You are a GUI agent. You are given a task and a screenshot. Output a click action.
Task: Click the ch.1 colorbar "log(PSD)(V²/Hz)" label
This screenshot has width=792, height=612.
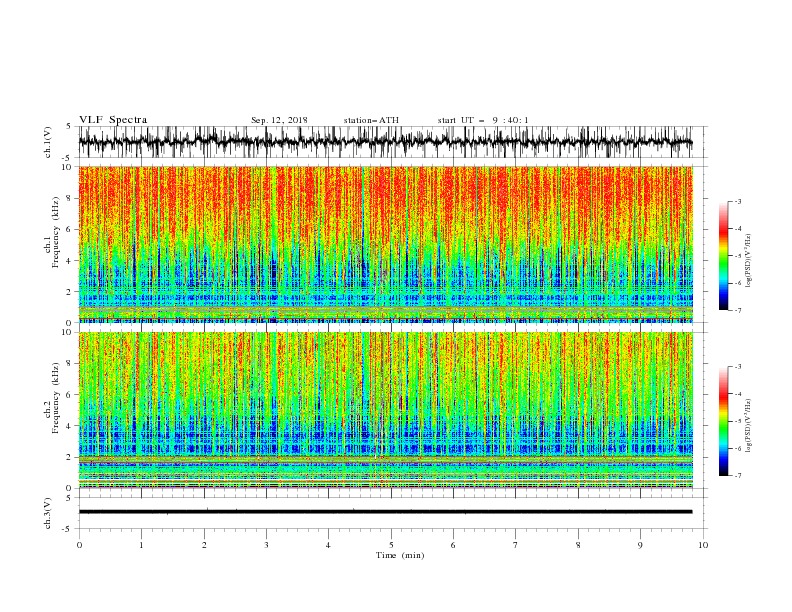coord(748,261)
